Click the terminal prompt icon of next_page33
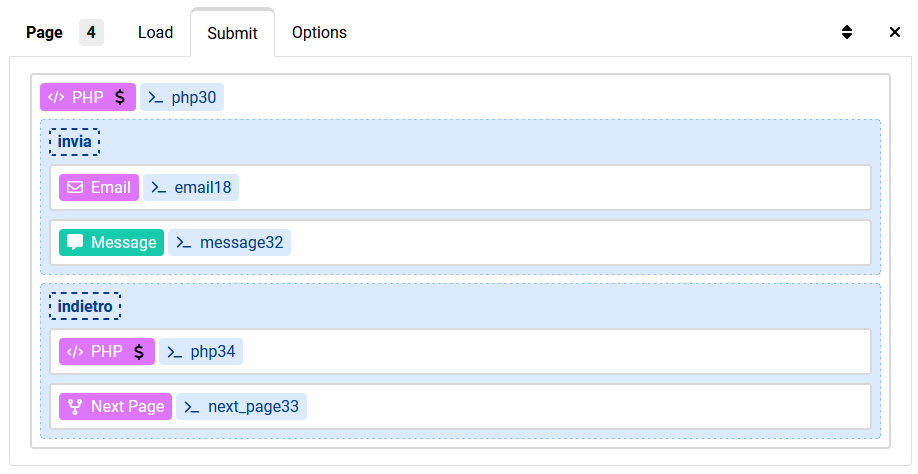The image size is (918, 474). [x=191, y=407]
